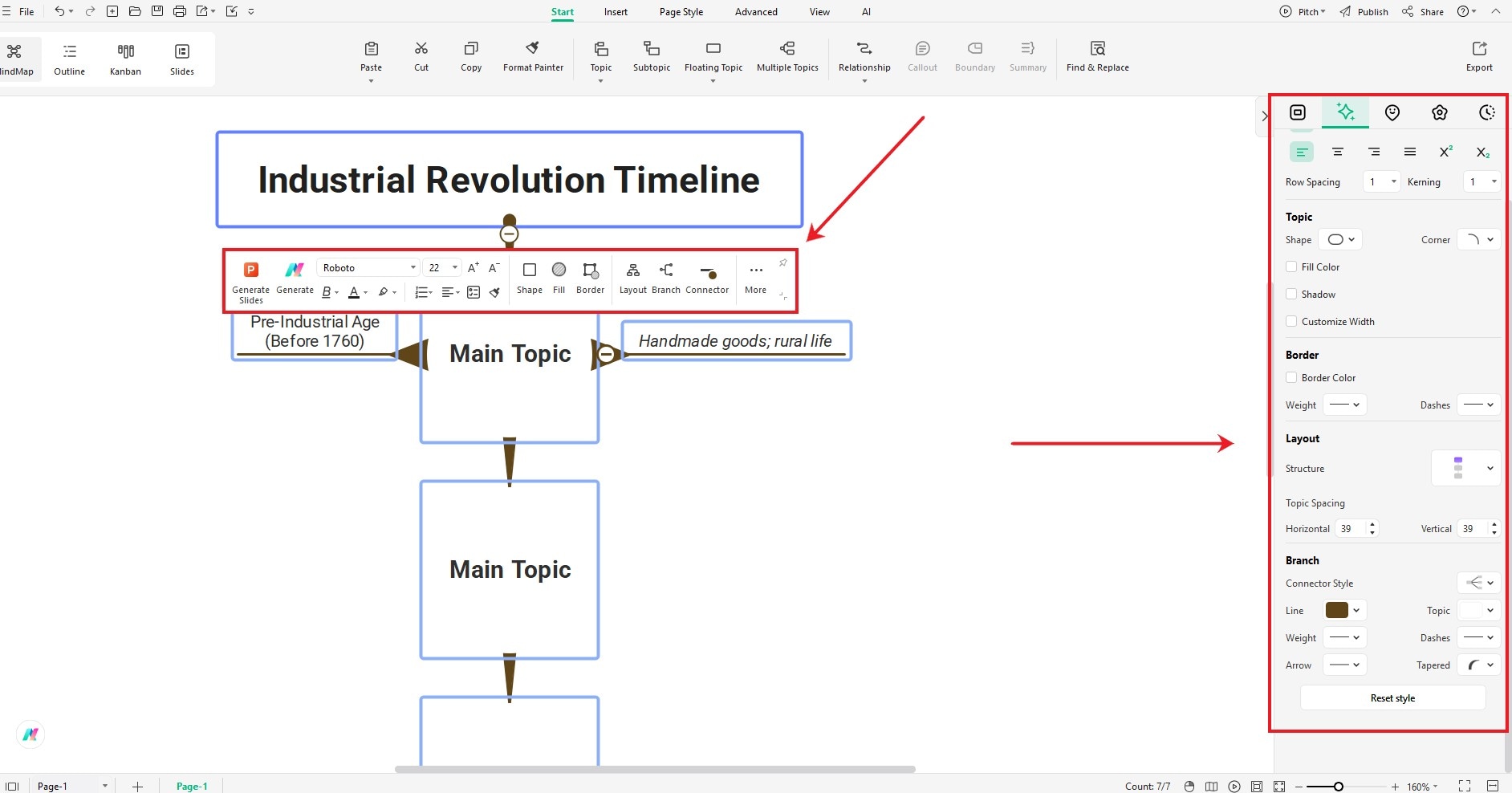The height and width of the screenshot is (793, 1512).
Task: Open the AI tab
Action: (866, 12)
